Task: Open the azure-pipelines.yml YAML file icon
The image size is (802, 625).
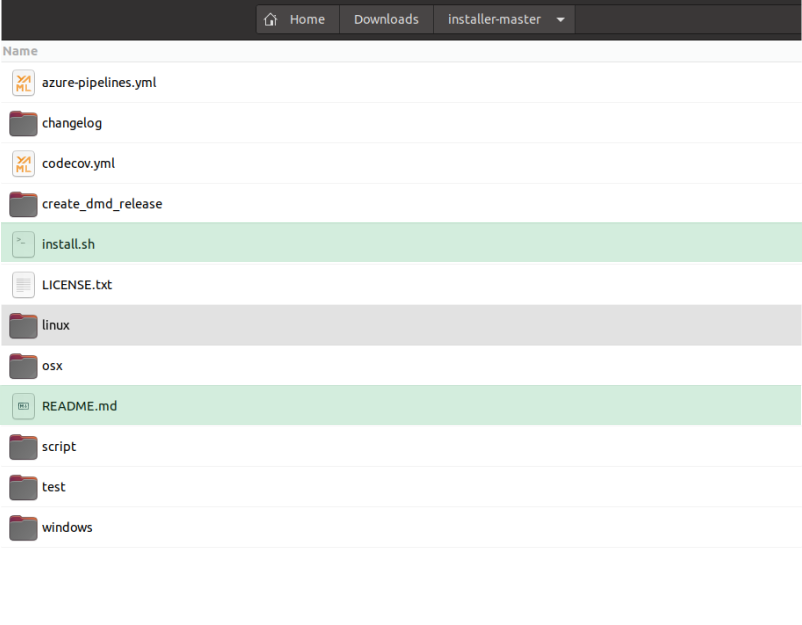Action: pos(23,83)
